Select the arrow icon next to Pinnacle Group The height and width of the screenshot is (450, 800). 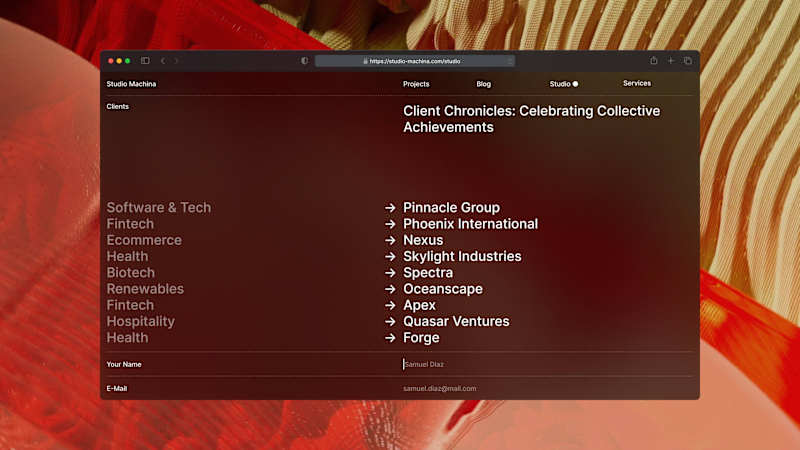point(390,208)
